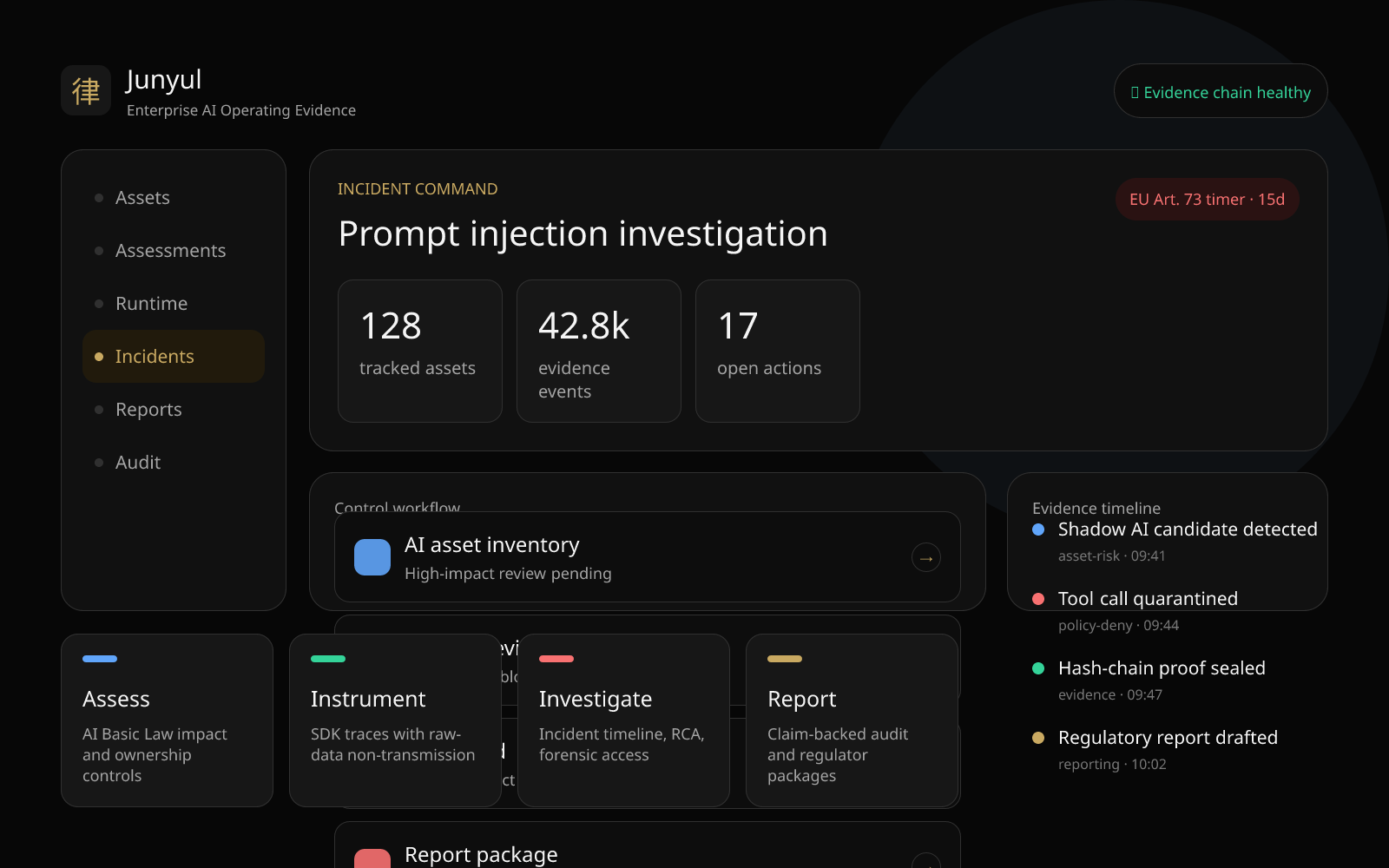Click "Shadow AI candidate detected" timeline entry
The height and width of the screenshot is (868, 1389).
click(x=1188, y=529)
